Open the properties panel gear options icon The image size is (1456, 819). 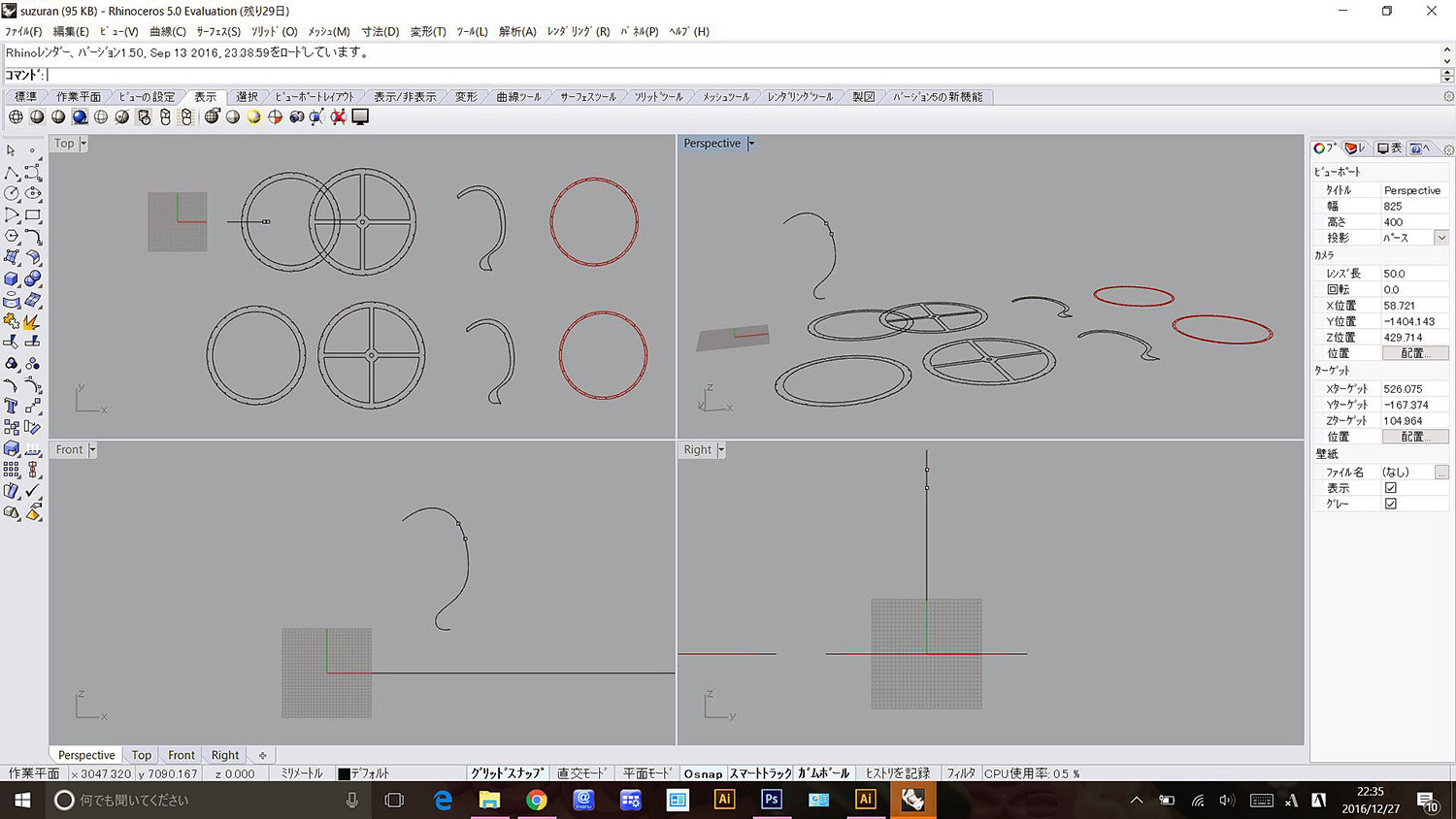click(1448, 148)
